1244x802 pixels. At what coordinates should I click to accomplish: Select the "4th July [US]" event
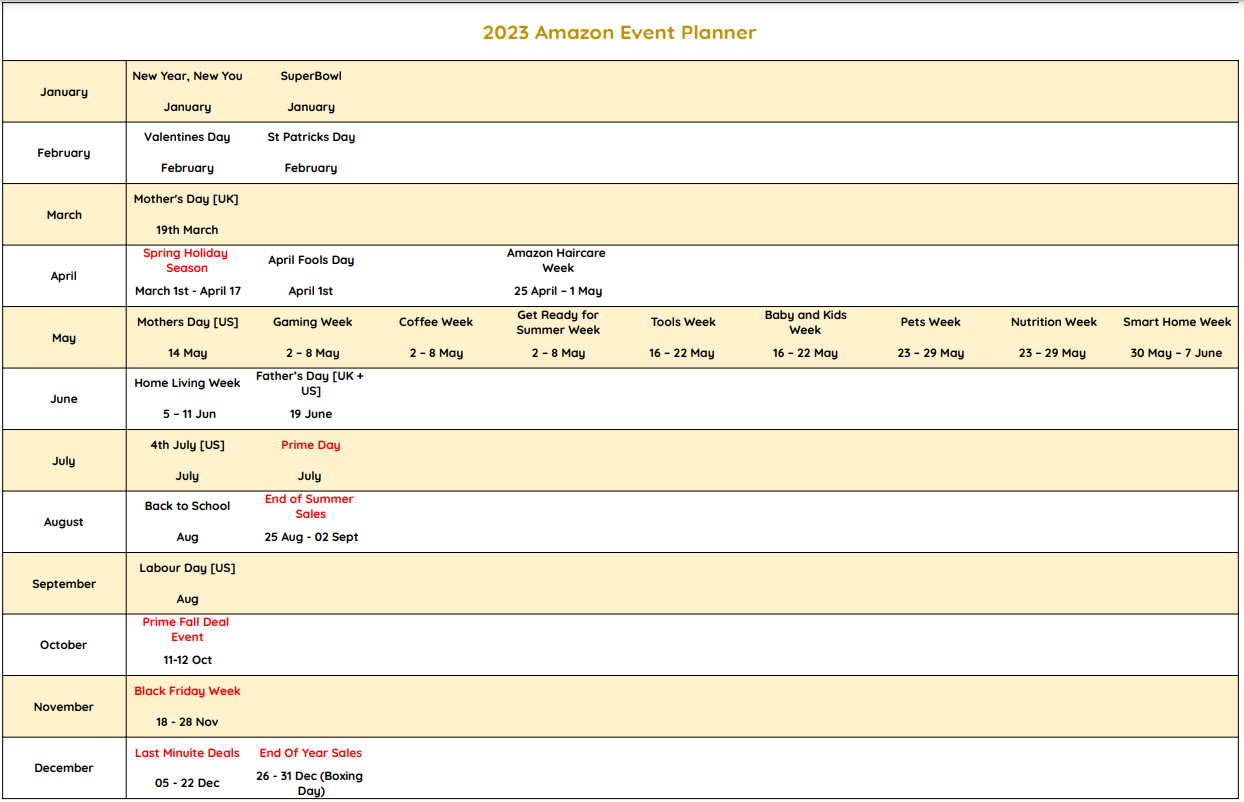pyautogui.click(x=187, y=445)
